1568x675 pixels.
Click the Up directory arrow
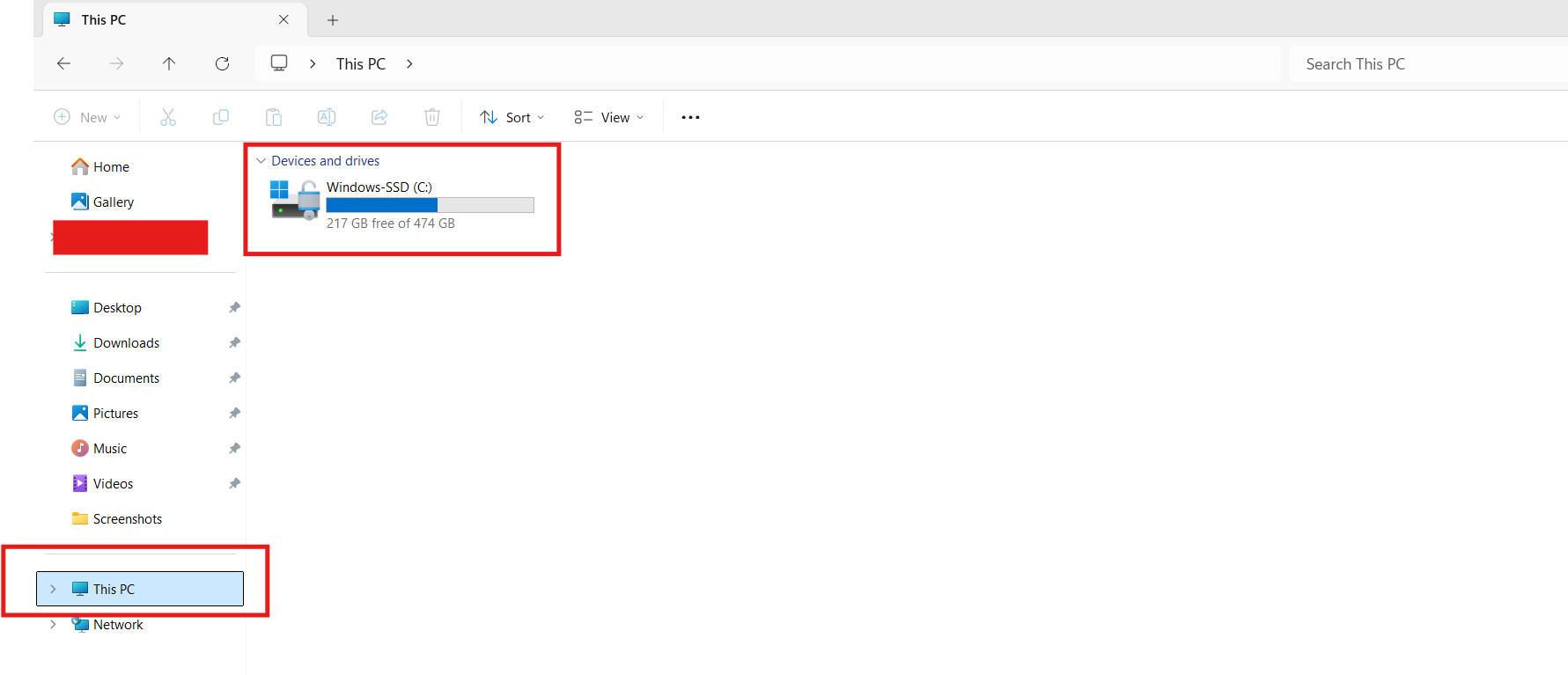(169, 63)
